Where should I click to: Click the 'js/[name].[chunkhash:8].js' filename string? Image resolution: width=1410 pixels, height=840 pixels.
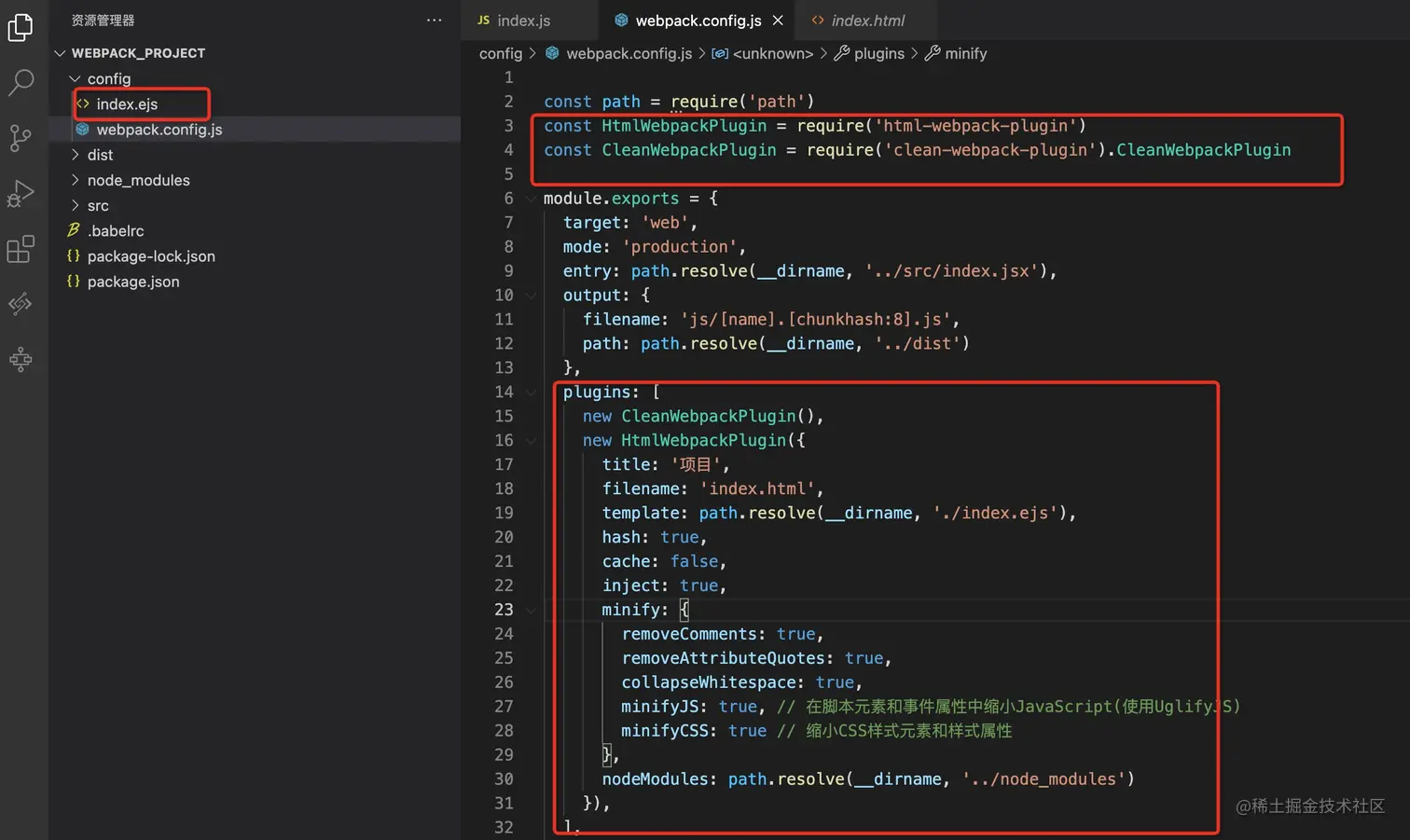pos(815,320)
